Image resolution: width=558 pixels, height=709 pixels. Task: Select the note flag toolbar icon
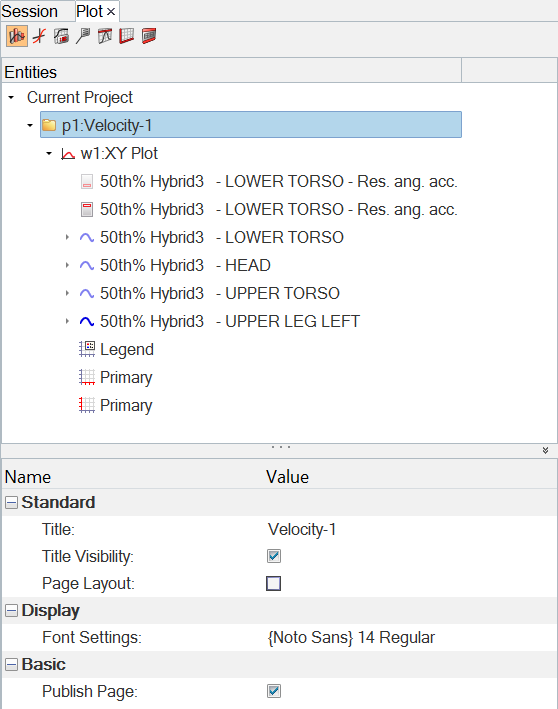tap(83, 36)
